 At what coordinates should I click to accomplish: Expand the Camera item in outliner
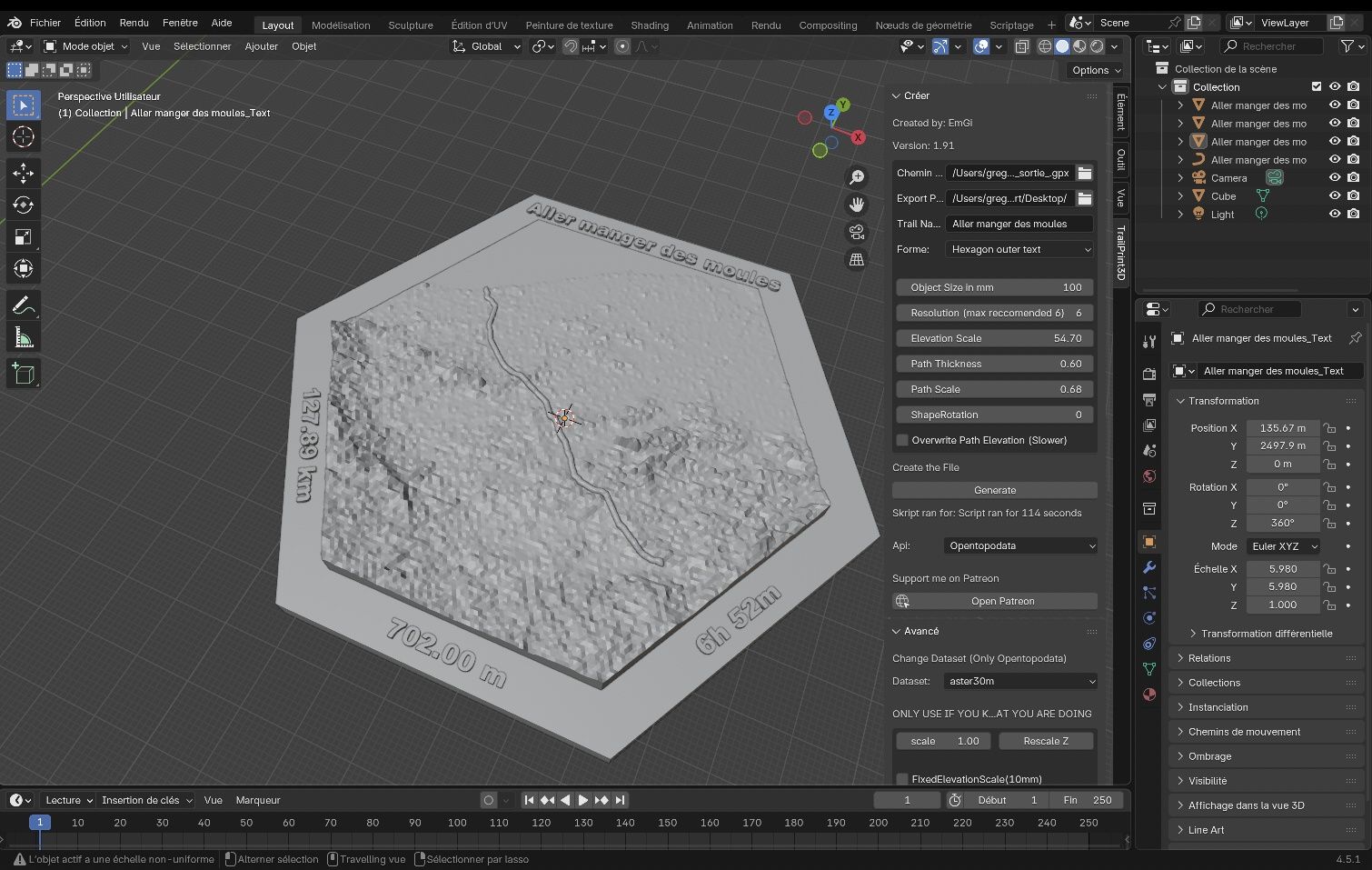click(x=1180, y=177)
